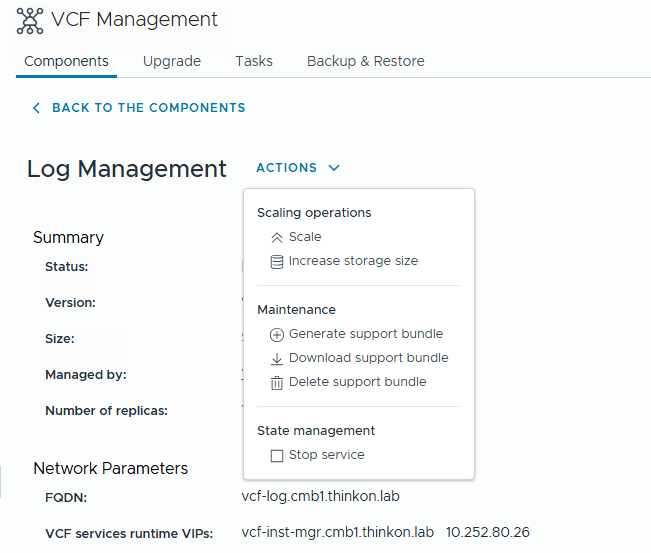Click the Scaling operations section header
The image size is (651, 553).
tap(314, 213)
